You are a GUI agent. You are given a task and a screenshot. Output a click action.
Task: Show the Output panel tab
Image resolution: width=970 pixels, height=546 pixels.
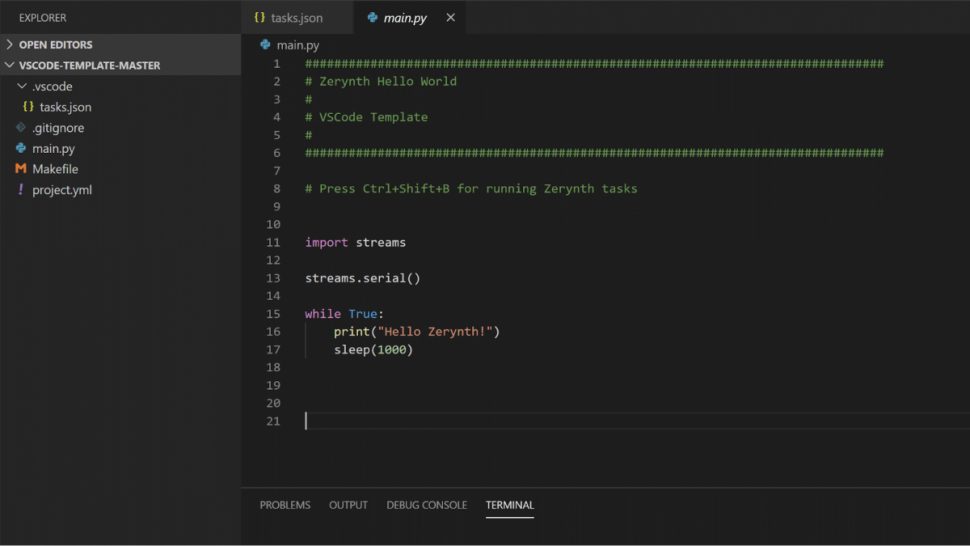pyautogui.click(x=348, y=505)
